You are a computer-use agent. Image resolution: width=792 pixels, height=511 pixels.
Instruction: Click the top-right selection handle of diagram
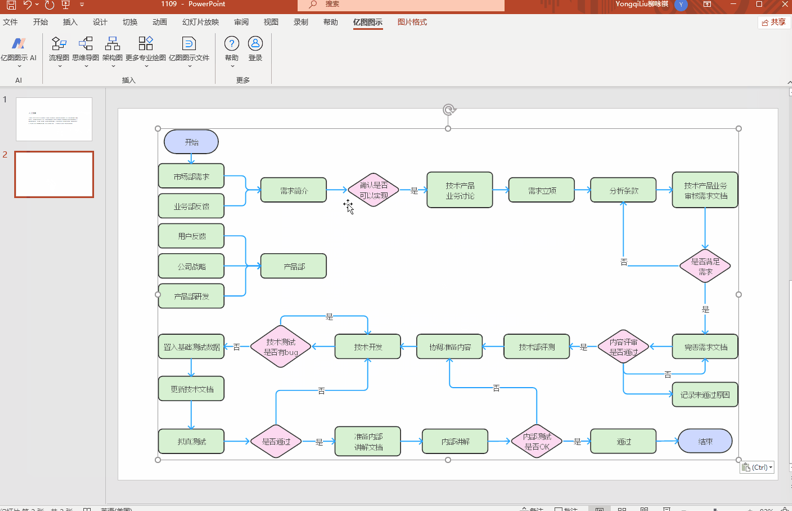coord(738,129)
